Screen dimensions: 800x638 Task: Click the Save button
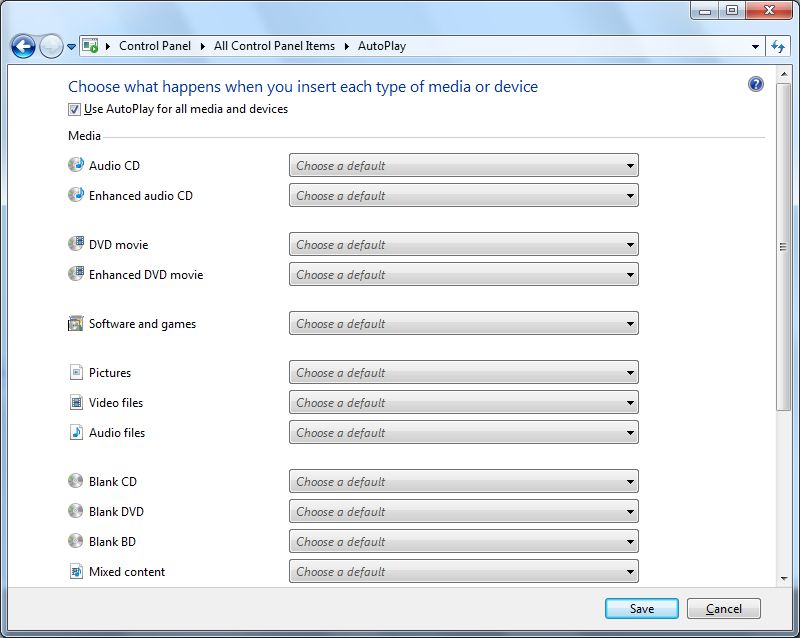(x=641, y=608)
